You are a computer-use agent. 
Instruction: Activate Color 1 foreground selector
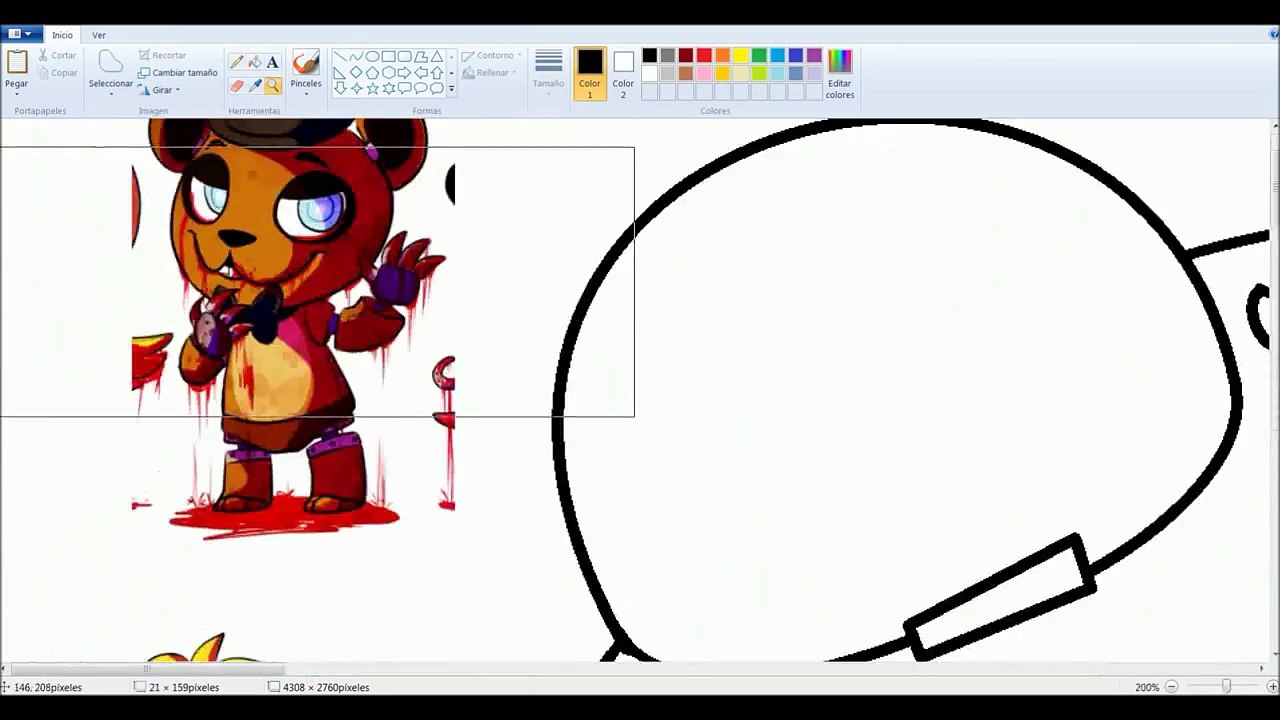(x=590, y=73)
